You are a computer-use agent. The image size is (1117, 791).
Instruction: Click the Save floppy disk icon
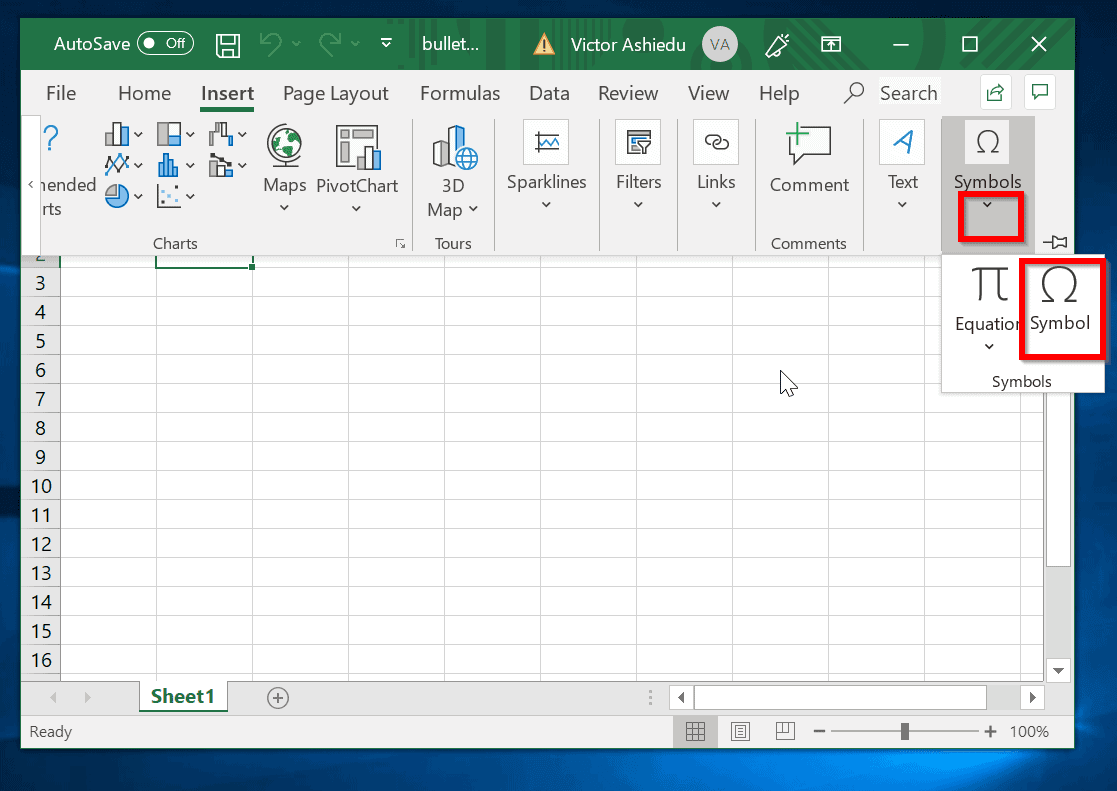point(228,44)
